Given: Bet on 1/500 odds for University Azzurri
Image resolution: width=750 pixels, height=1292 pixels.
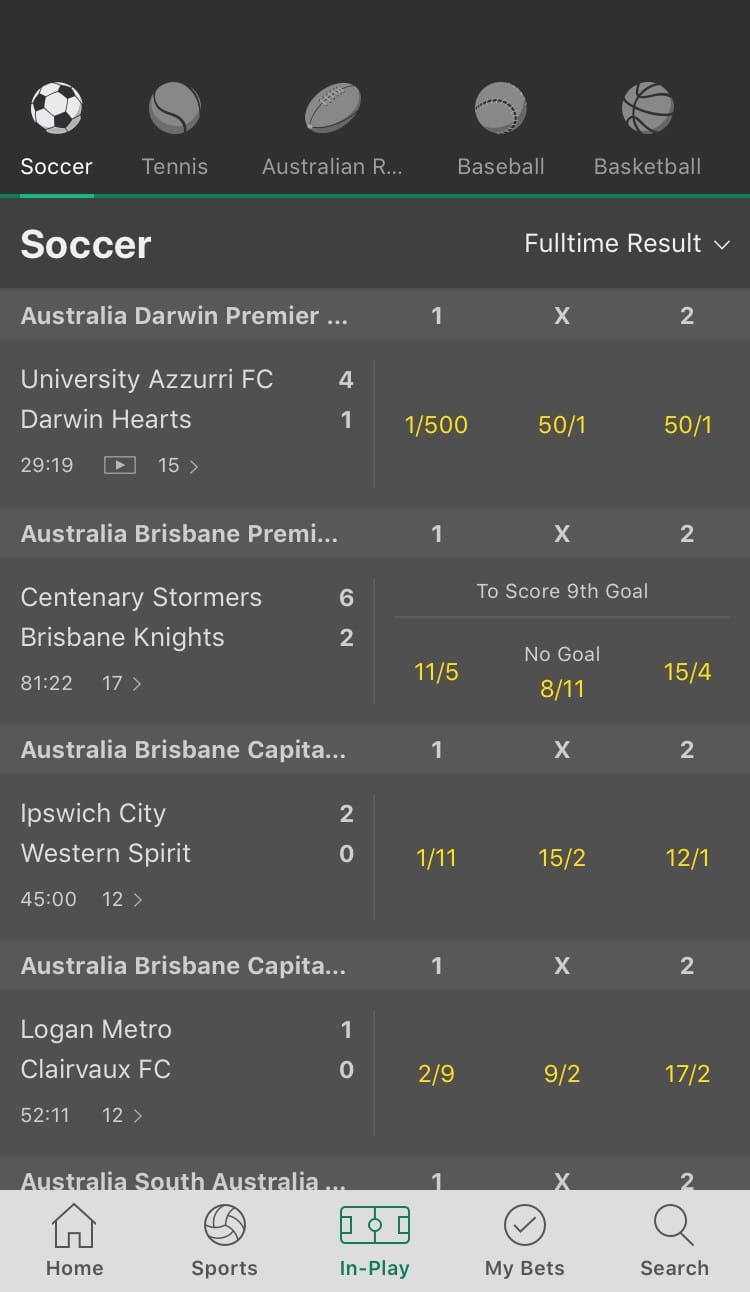Looking at the screenshot, I should coord(436,425).
